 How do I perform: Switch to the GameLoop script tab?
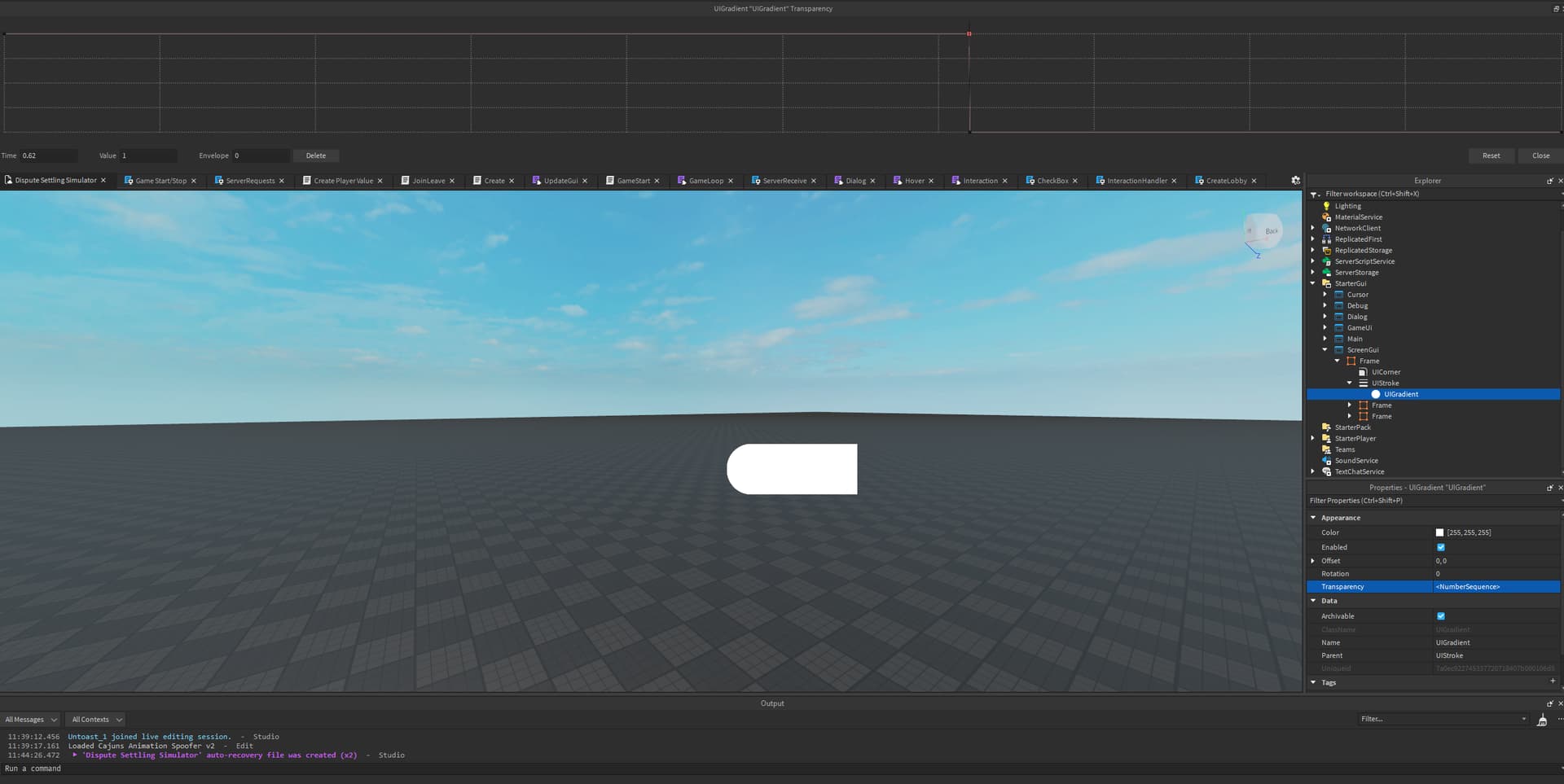[705, 180]
